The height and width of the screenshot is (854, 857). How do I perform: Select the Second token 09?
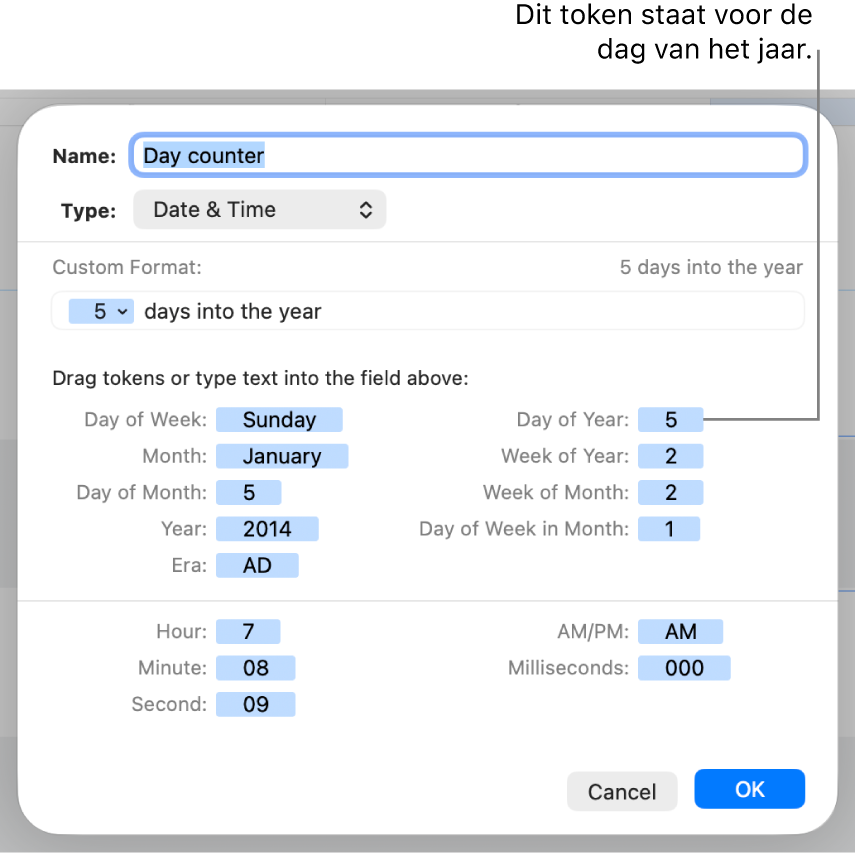[255, 704]
